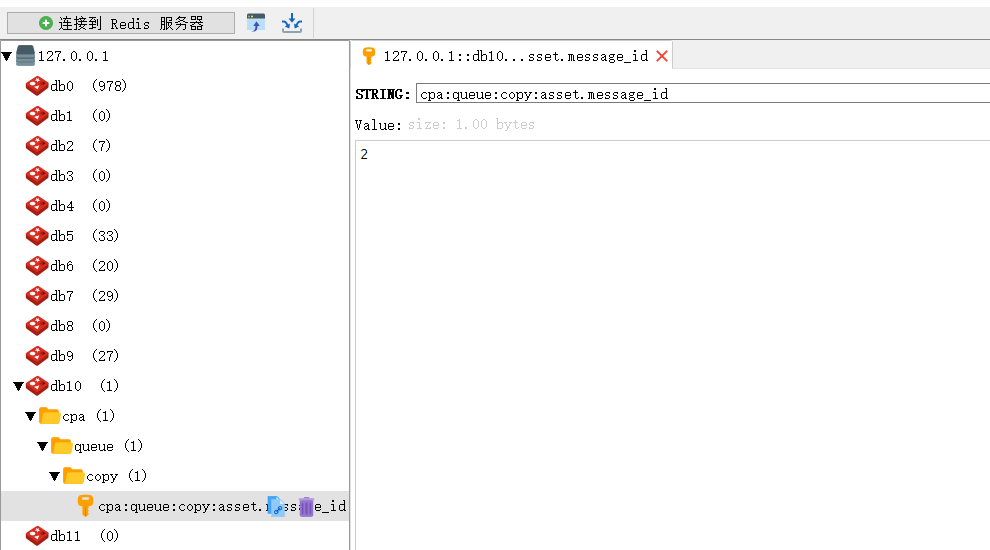This screenshot has height=550, width=990.
Task: Click the db4 Redis database icon
Action: click(x=37, y=206)
